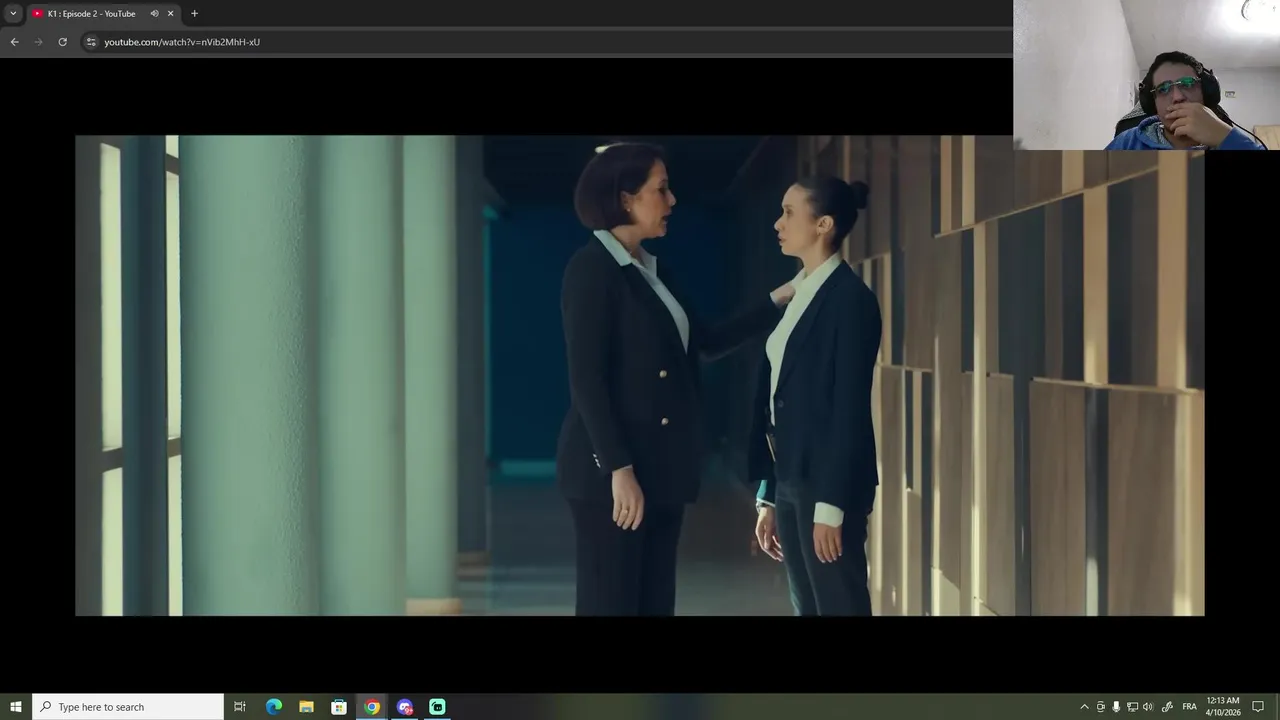Close the K1 : Episode 2 tab
1280x720 pixels.
point(170,14)
